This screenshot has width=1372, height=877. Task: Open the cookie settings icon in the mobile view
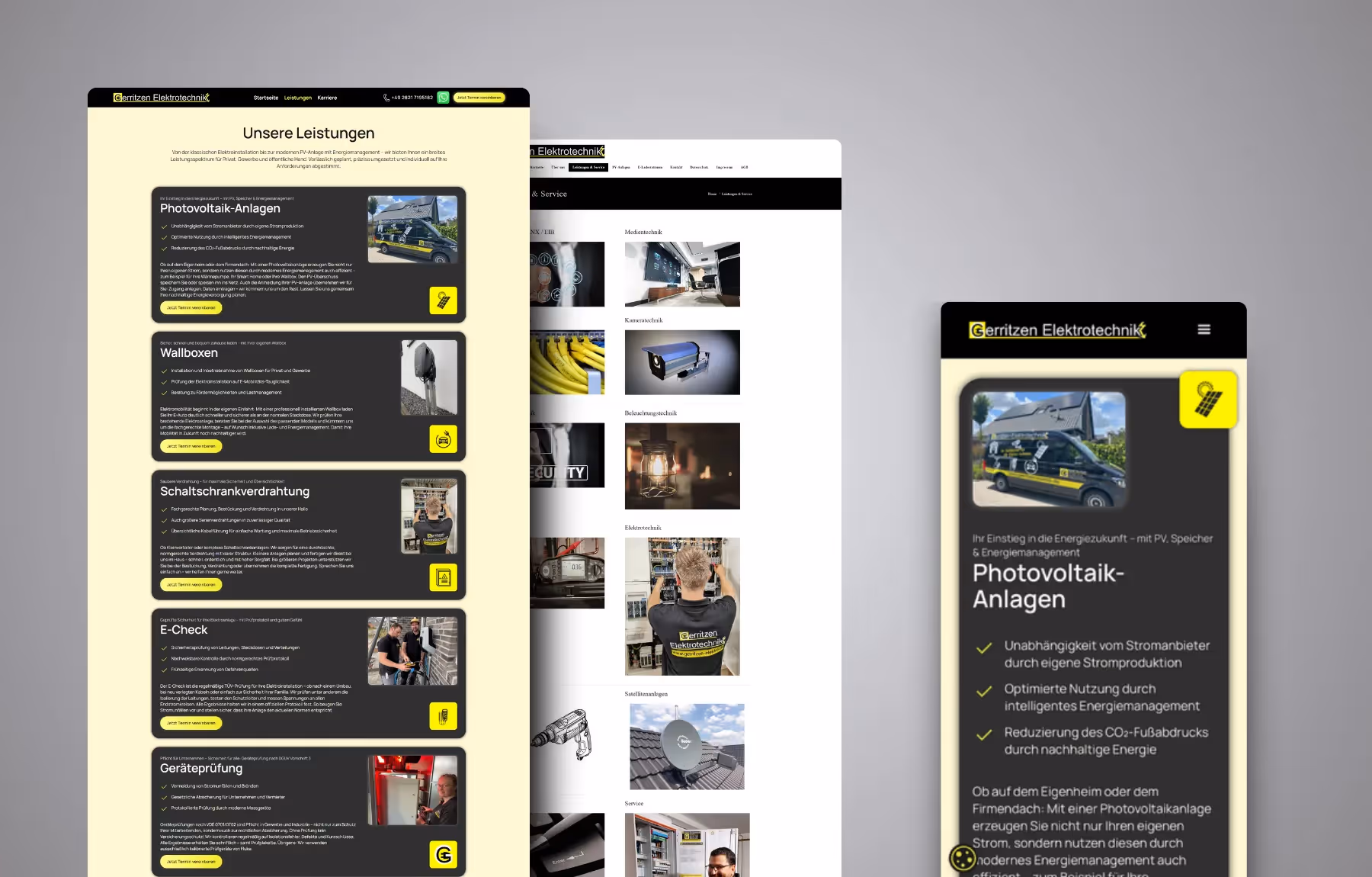point(963,858)
